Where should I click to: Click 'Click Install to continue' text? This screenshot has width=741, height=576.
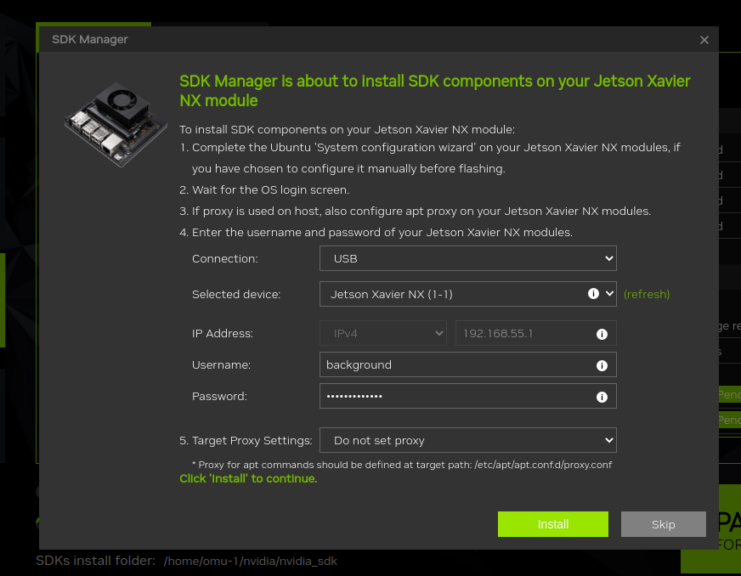pos(248,479)
